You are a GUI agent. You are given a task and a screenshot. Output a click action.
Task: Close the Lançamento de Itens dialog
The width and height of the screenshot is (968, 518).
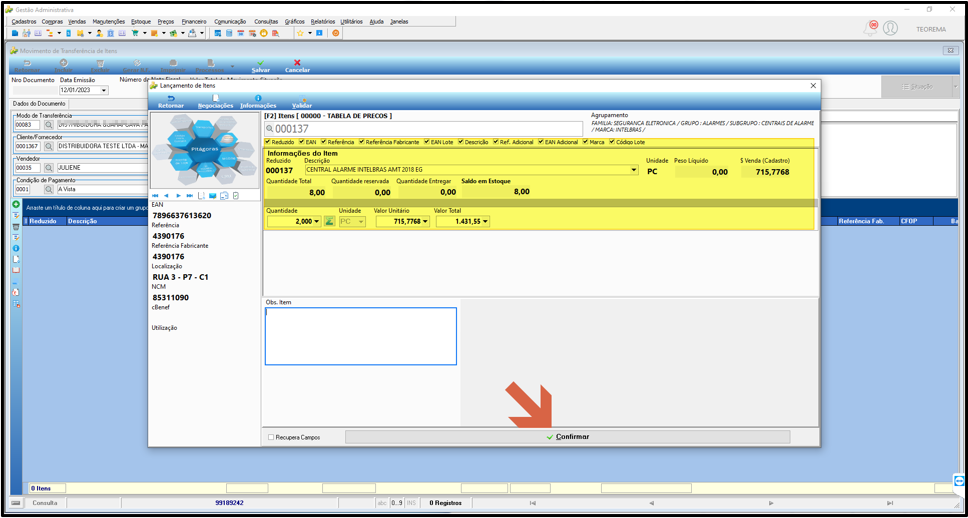813,86
